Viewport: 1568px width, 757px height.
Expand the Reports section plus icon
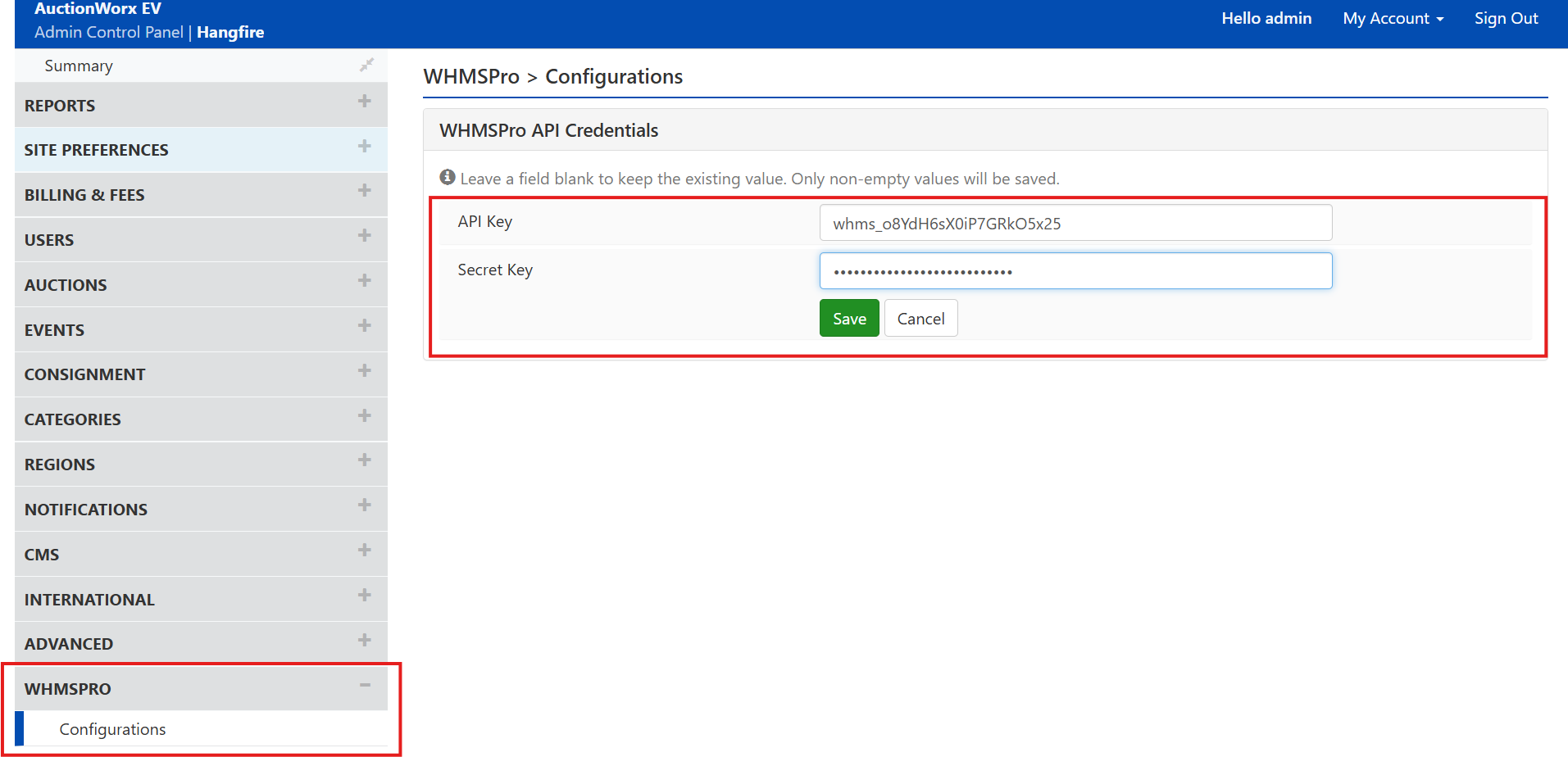[365, 101]
